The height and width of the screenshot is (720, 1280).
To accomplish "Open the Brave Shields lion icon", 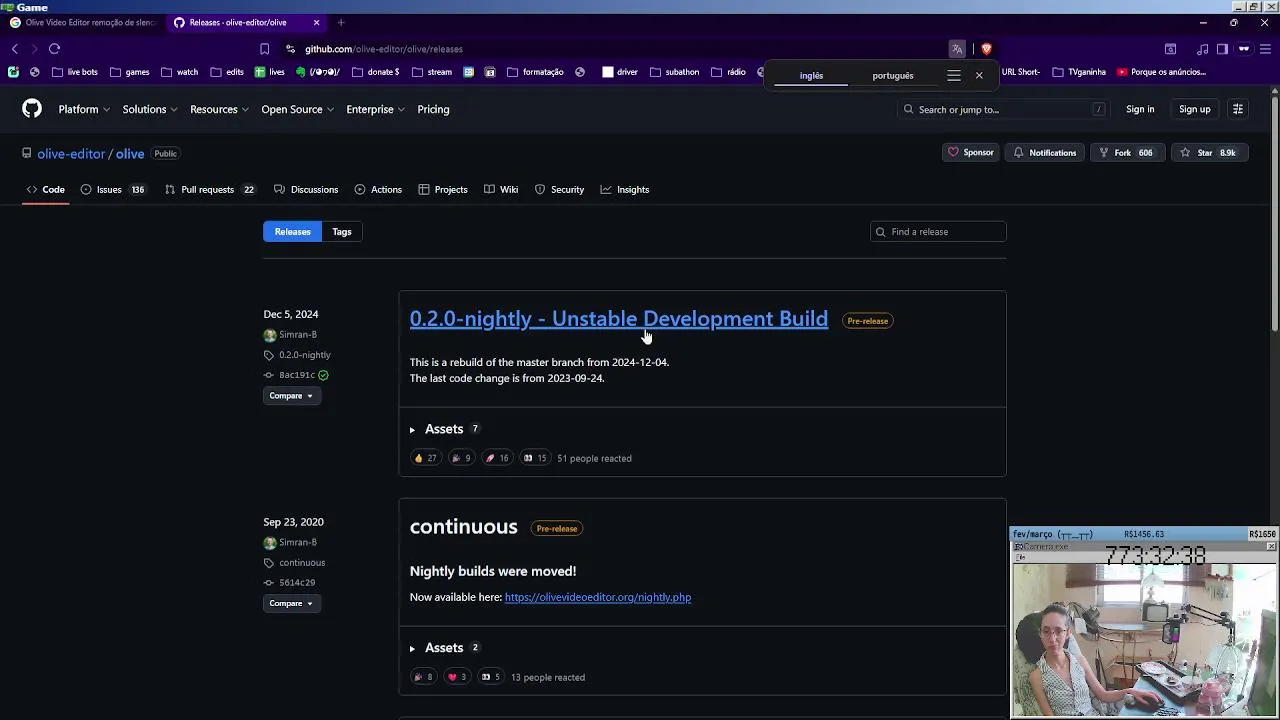I will point(986,49).
